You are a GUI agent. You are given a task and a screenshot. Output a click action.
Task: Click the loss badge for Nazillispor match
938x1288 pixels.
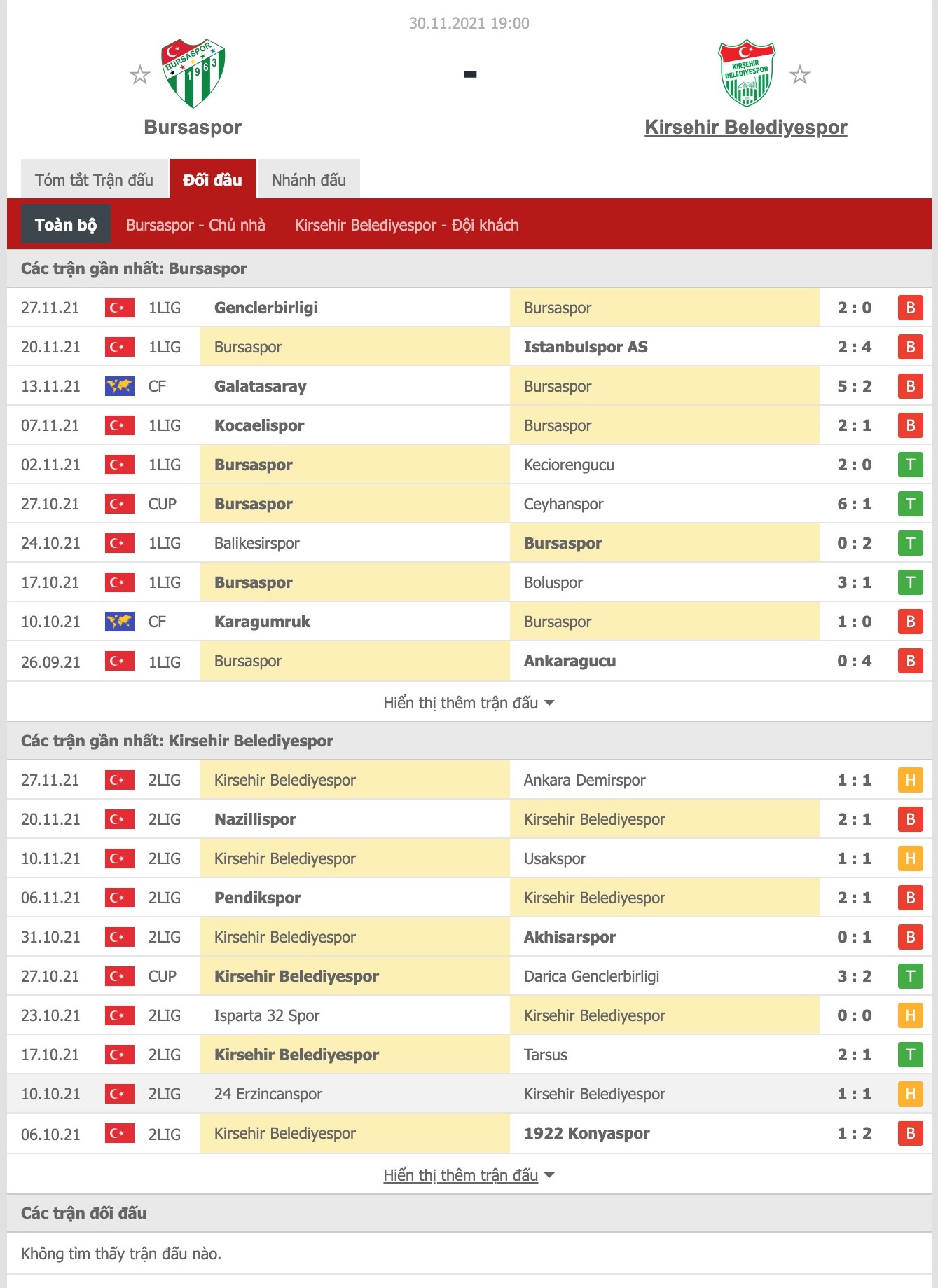[911, 819]
